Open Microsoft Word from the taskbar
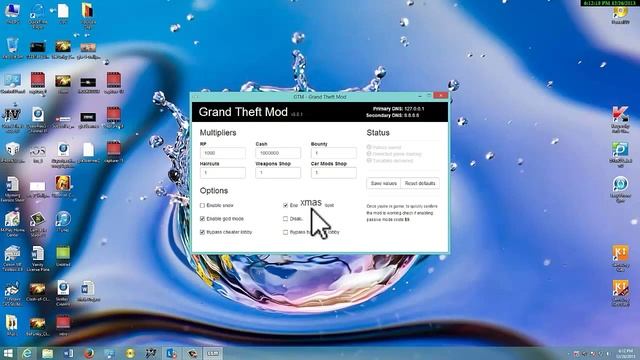Image resolution: width=640 pixels, height=360 pixels. tap(68, 353)
